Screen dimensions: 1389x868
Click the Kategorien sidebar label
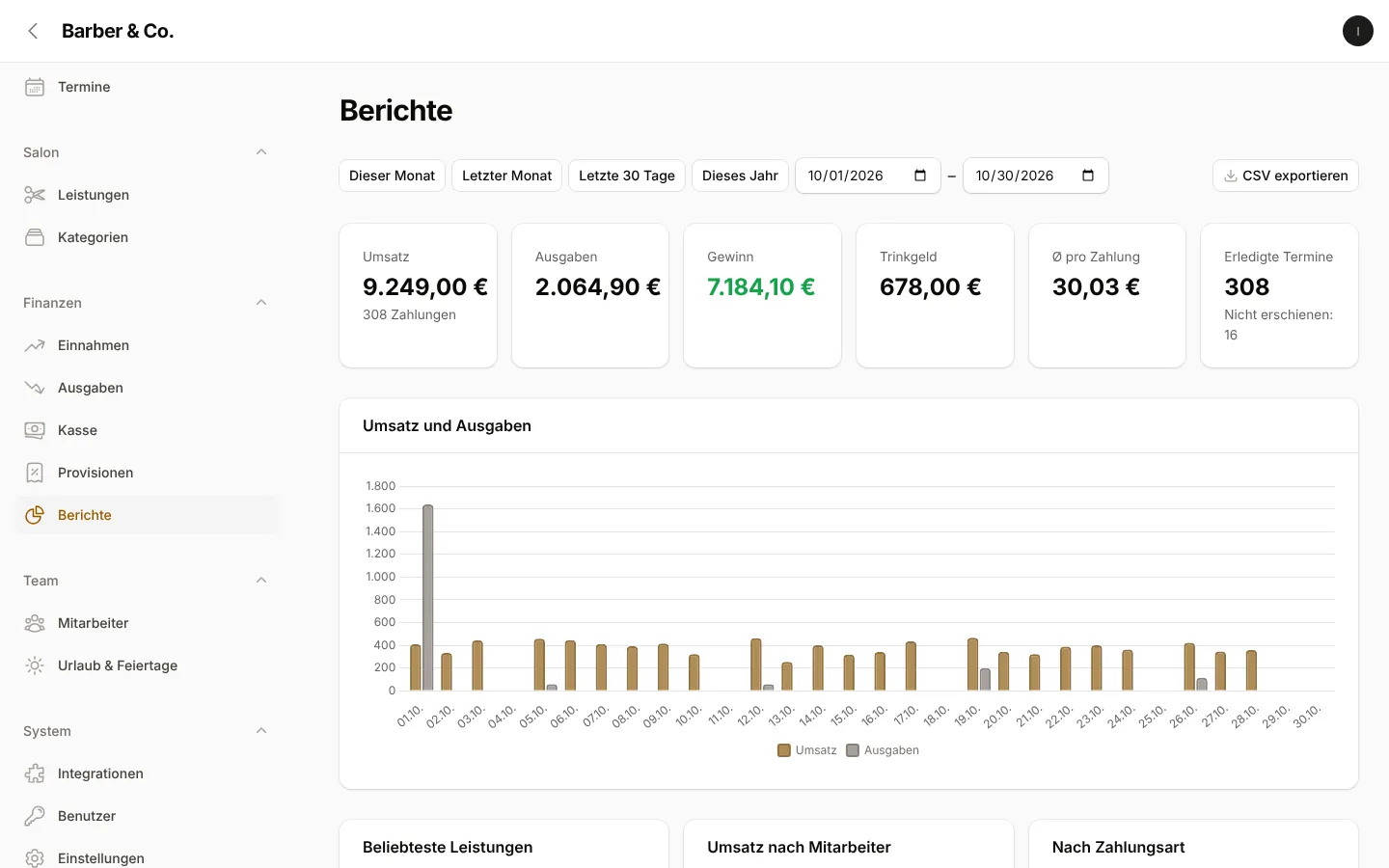(93, 237)
